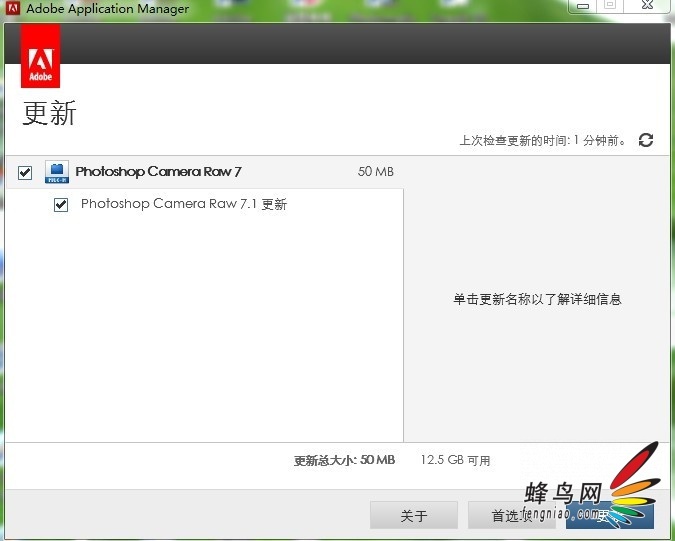Close the Adobe Application Manager window

click(647, 5)
